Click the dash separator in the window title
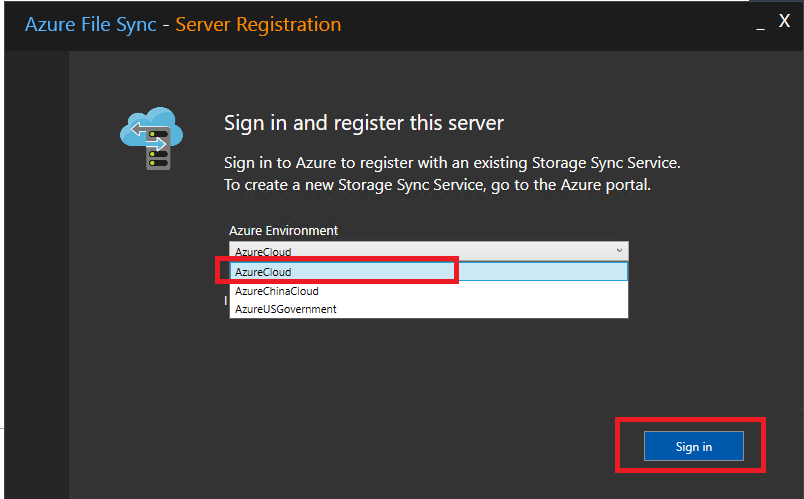804x499 pixels. coord(166,24)
